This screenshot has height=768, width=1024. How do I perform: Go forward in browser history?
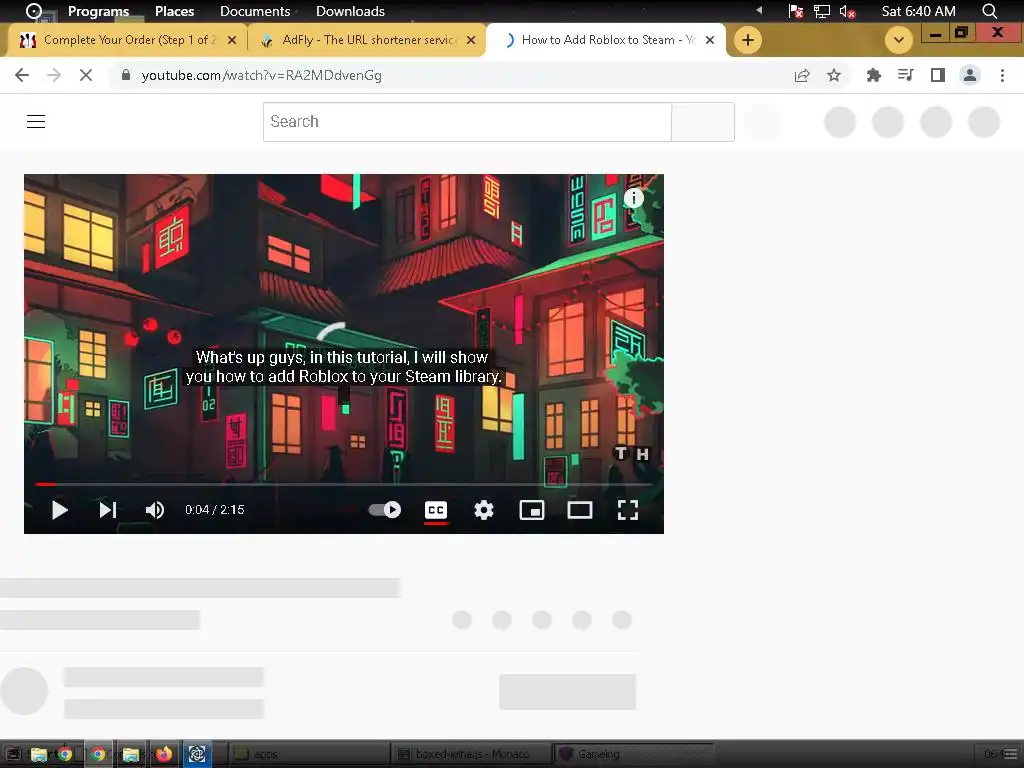[54, 75]
